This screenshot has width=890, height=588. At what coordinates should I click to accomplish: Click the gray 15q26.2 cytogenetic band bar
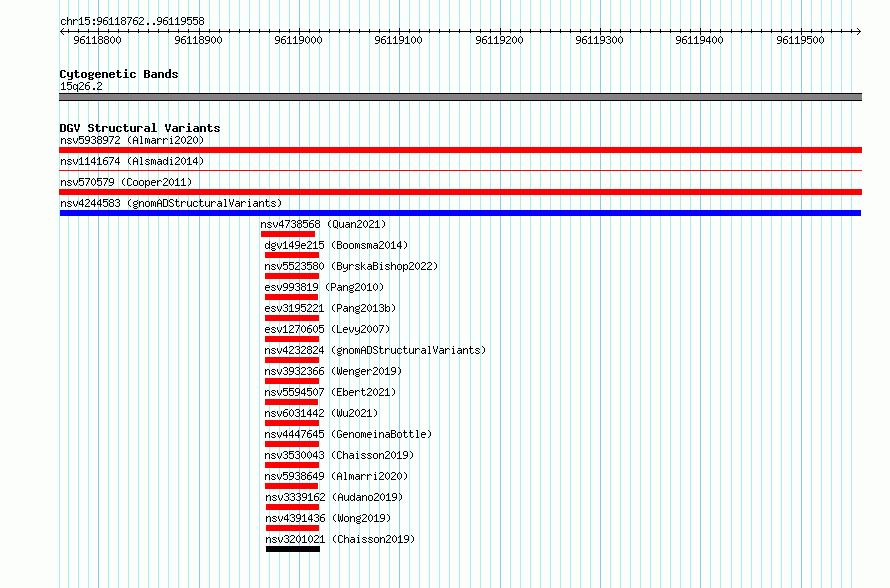[460, 97]
